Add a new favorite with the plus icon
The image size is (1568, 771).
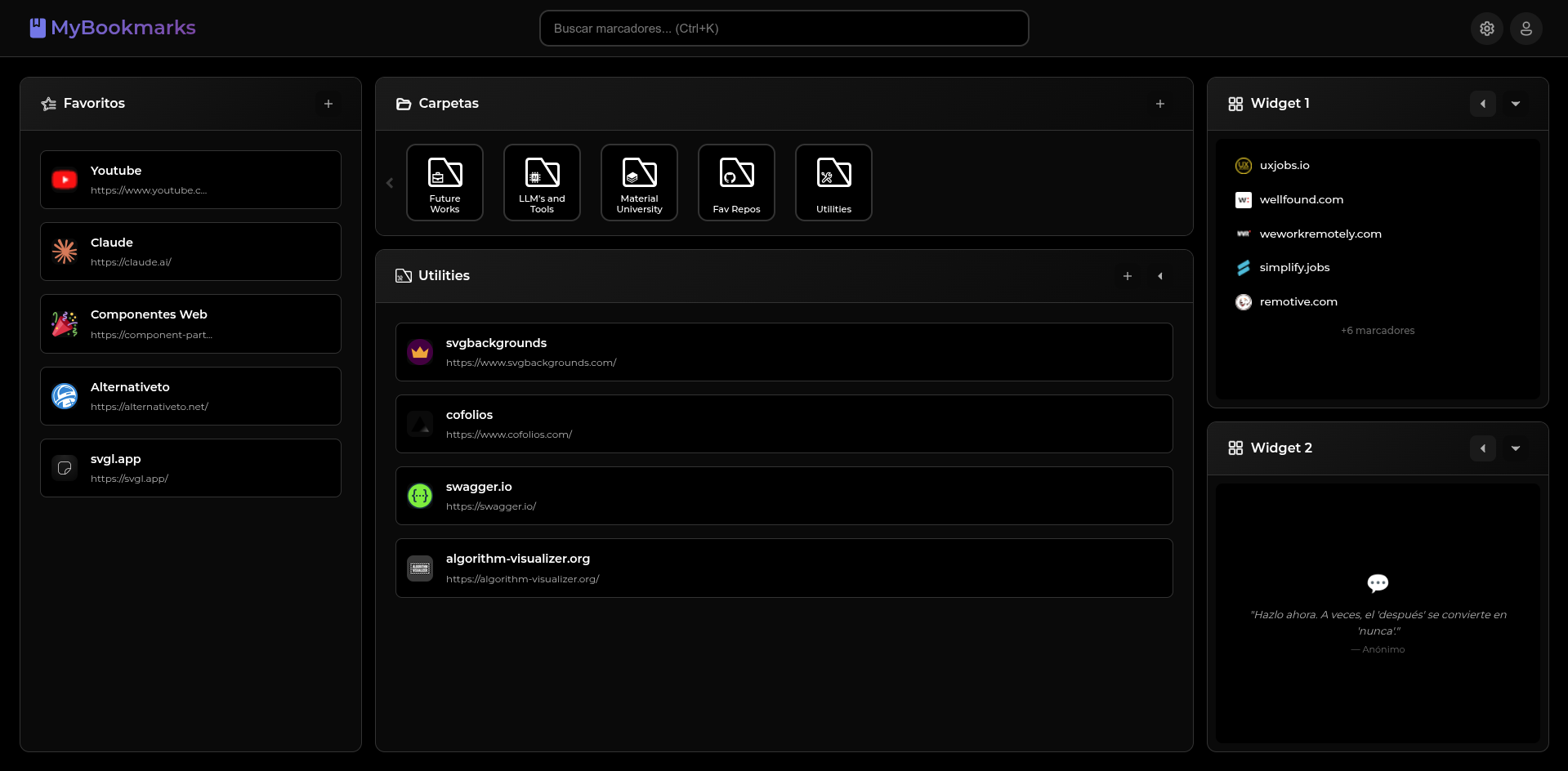[328, 104]
